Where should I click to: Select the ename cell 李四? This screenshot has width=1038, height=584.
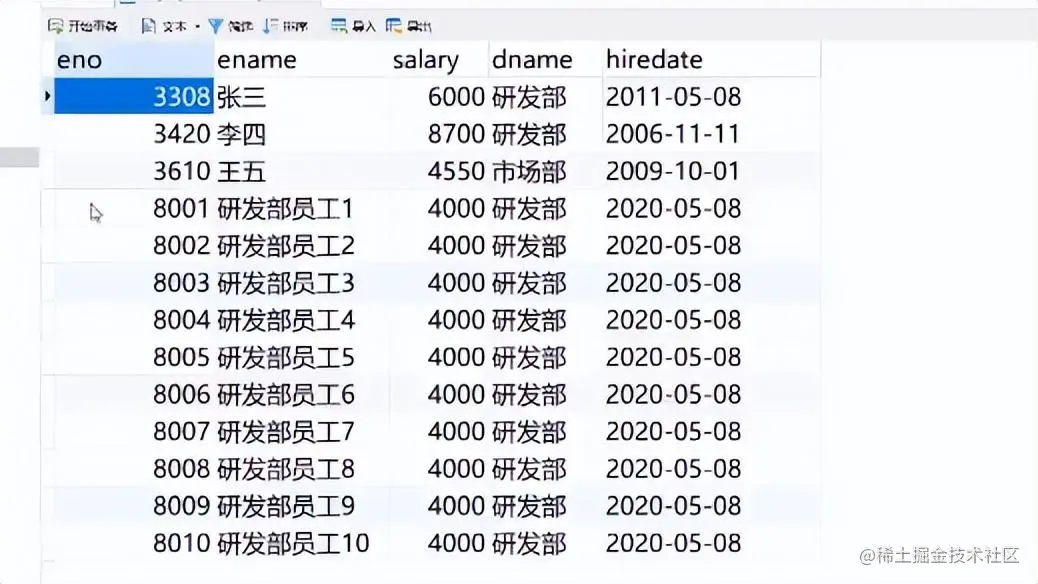(302, 134)
